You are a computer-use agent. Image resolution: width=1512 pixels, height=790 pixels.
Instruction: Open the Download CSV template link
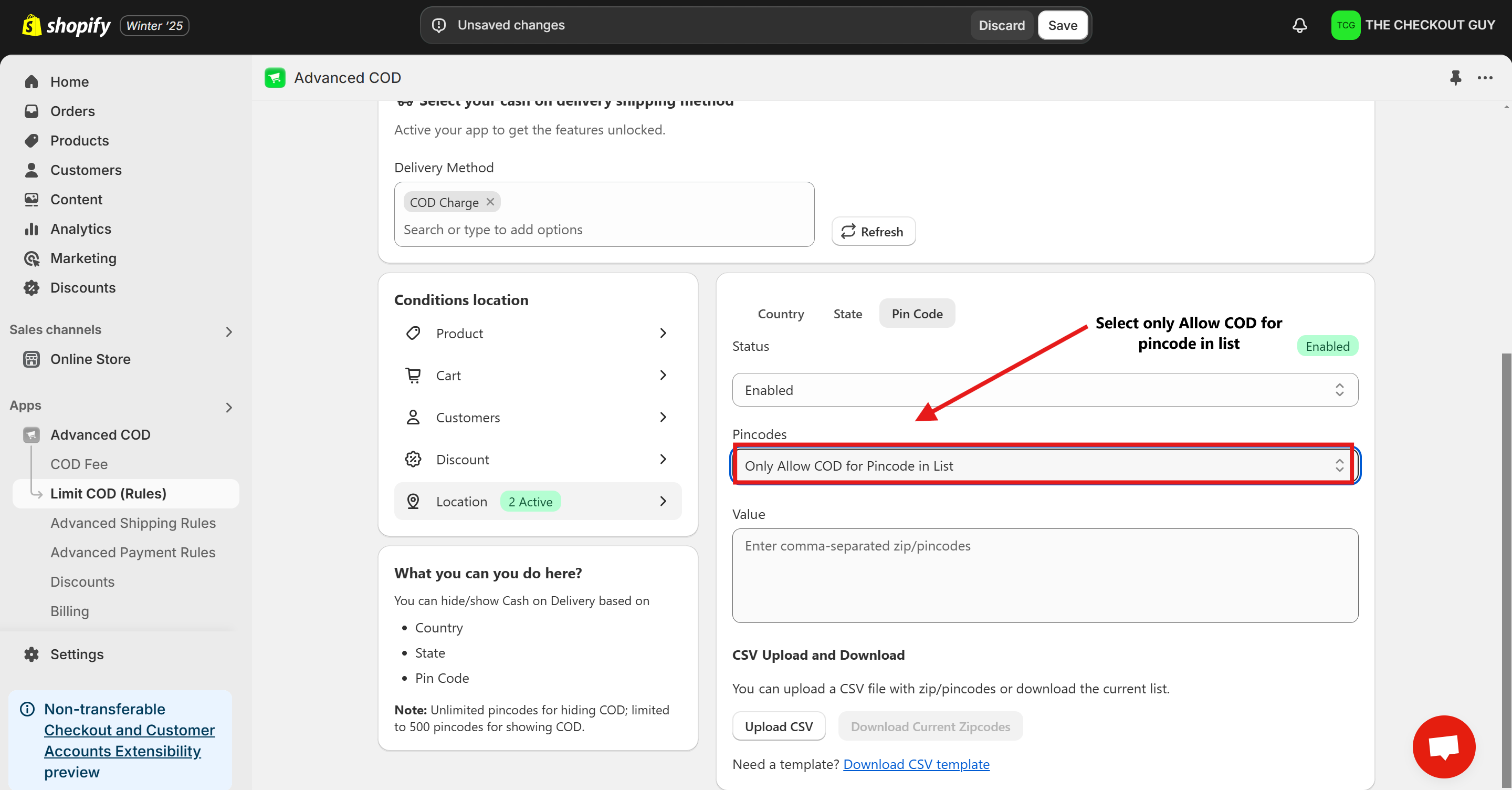(916, 764)
